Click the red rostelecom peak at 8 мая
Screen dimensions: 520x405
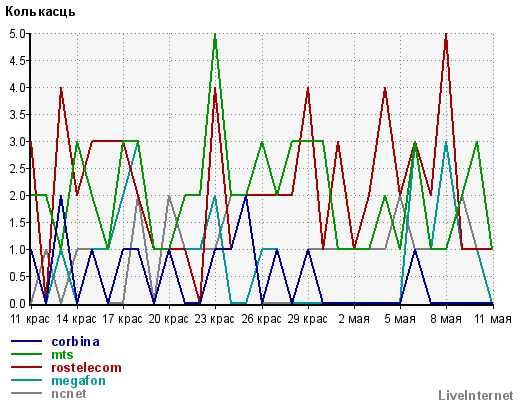[446, 34]
